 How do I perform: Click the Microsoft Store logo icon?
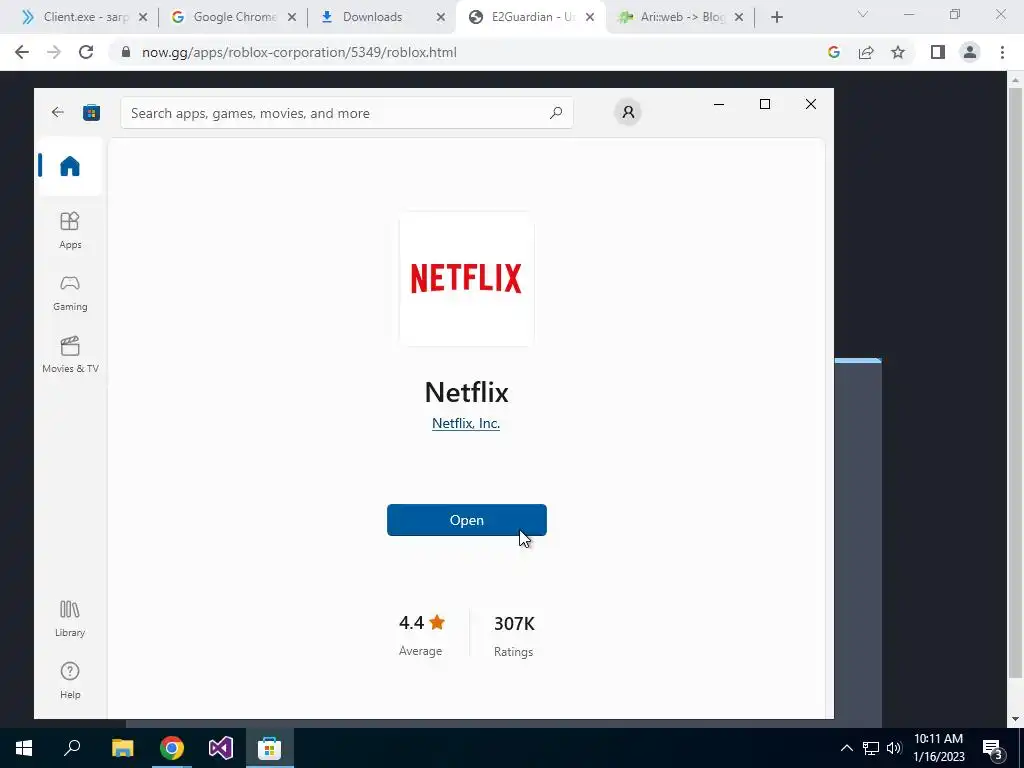pos(91,112)
